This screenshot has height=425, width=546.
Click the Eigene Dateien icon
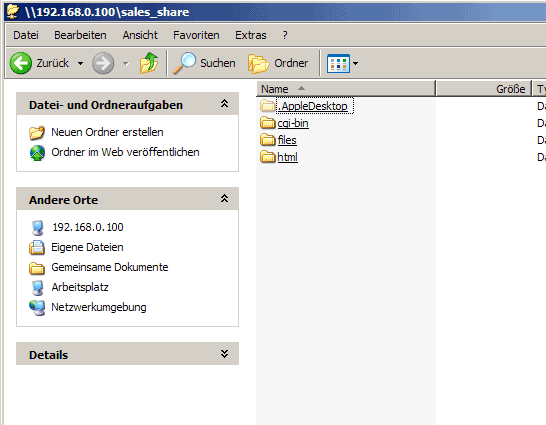[37, 247]
